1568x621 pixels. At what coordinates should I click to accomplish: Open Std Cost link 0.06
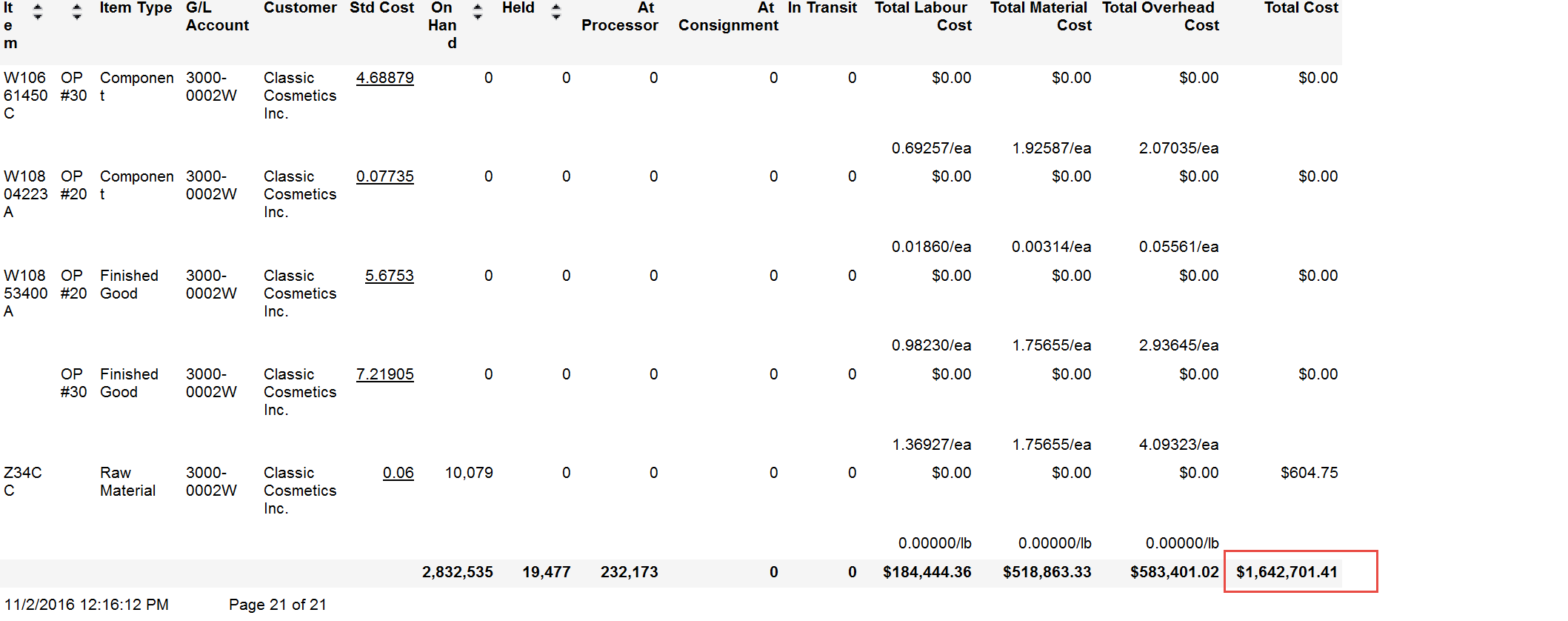(x=398, y=473)
